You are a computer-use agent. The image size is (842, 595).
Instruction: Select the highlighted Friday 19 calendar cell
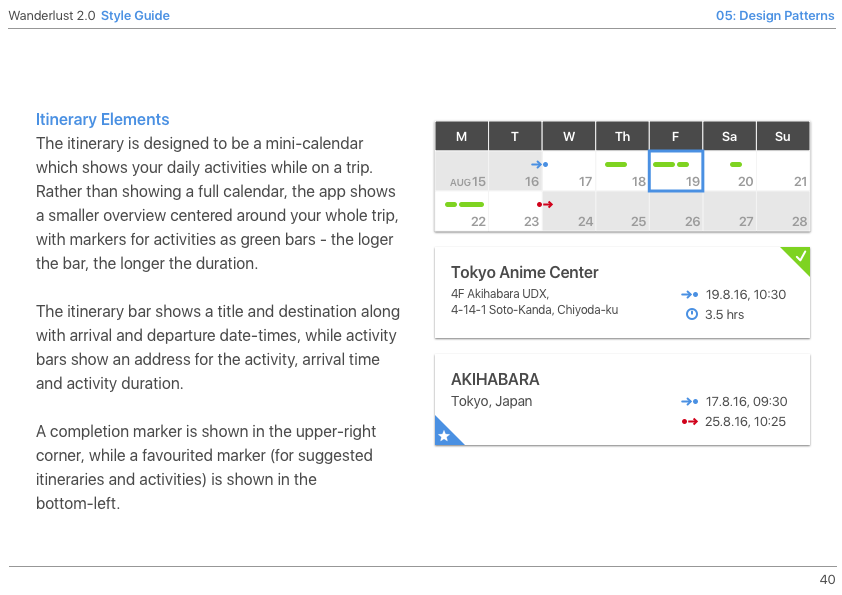pyautogui.click(x=676, y=171)
